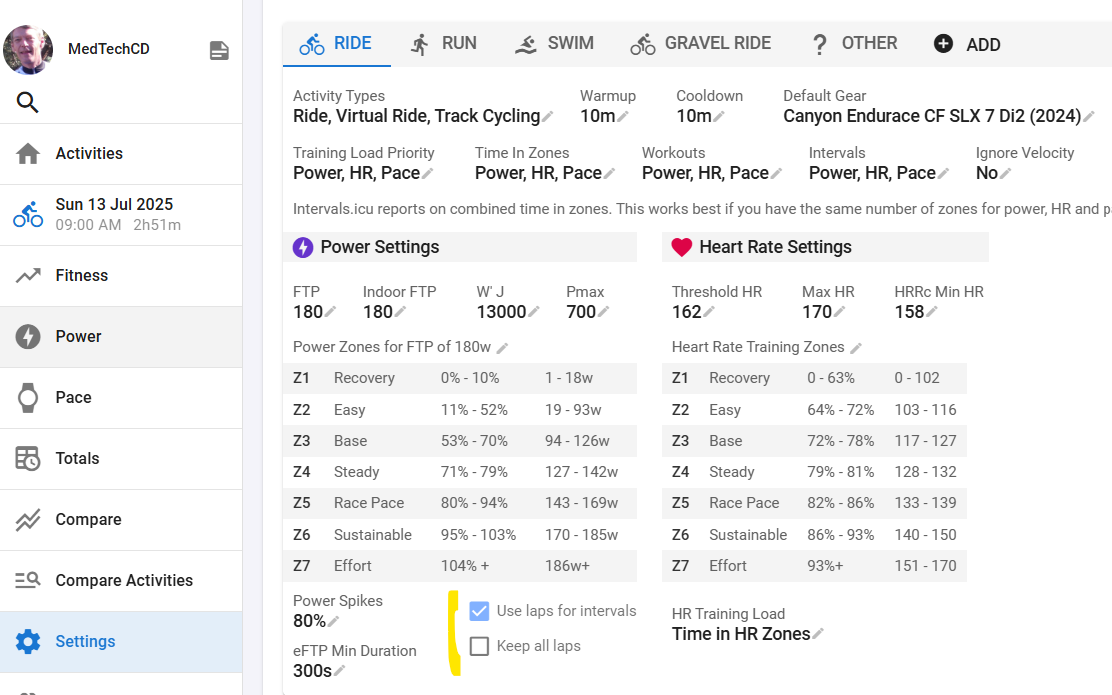Viewport: 1112px width, 695px height.
Task: Click the ADD sport button
Action: (966, 44)
